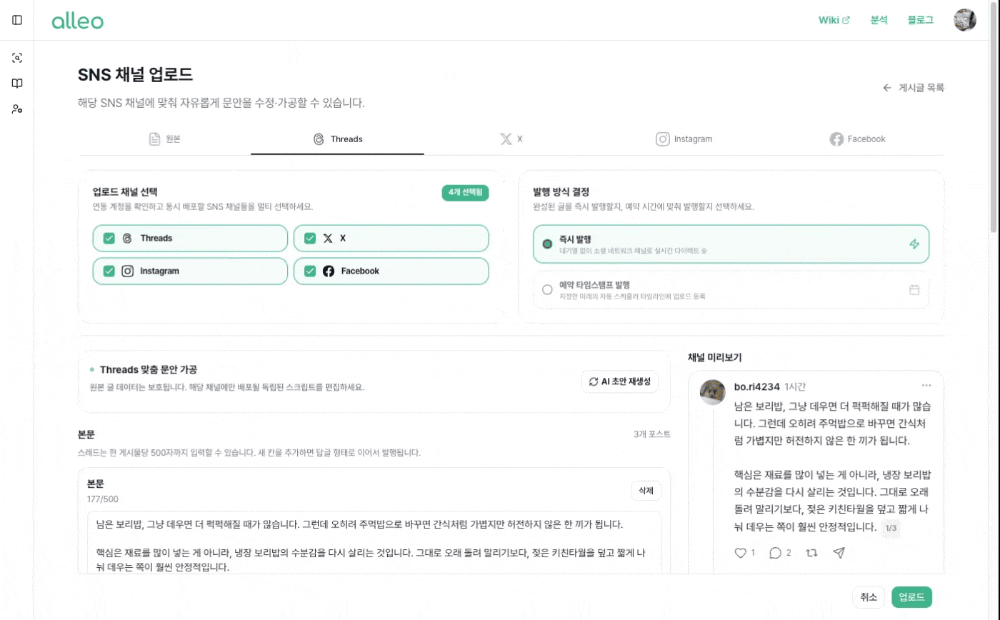Click the Instagram logo in channel card
1000x620 pixels.
pyautogui.click(x=128, y=271)
